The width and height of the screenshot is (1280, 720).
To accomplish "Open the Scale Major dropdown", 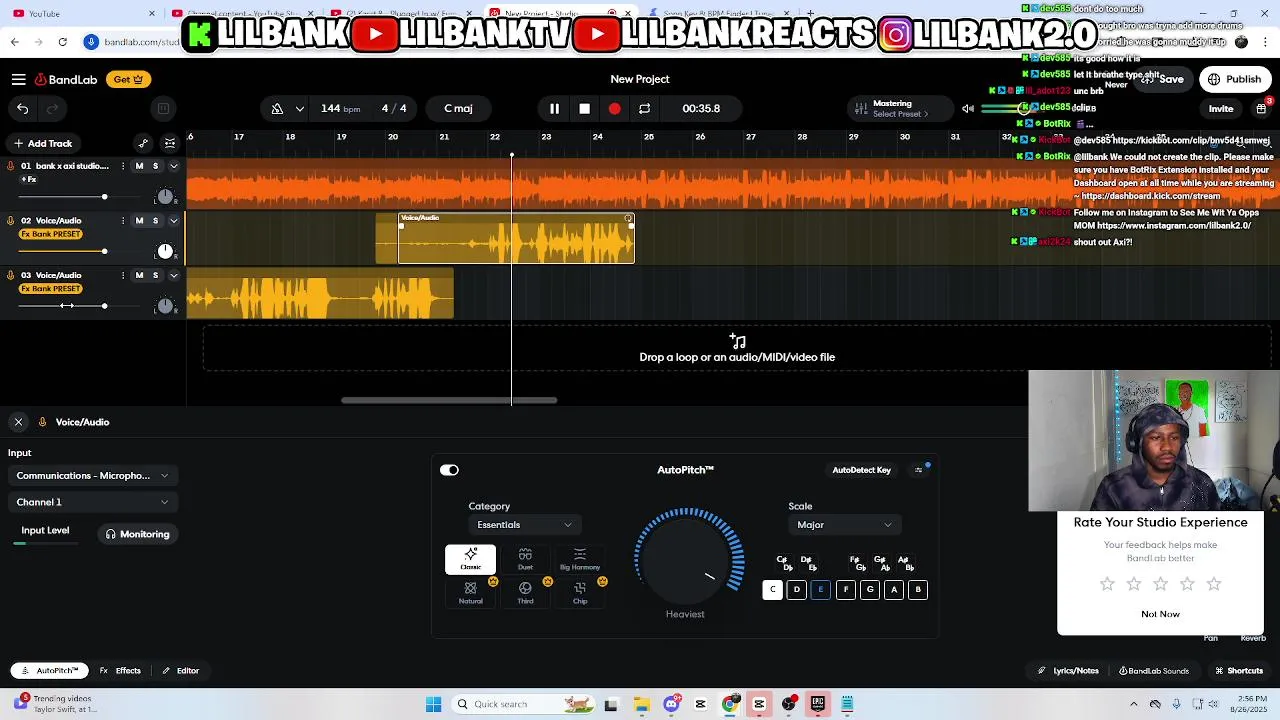I will coord(844,525).
